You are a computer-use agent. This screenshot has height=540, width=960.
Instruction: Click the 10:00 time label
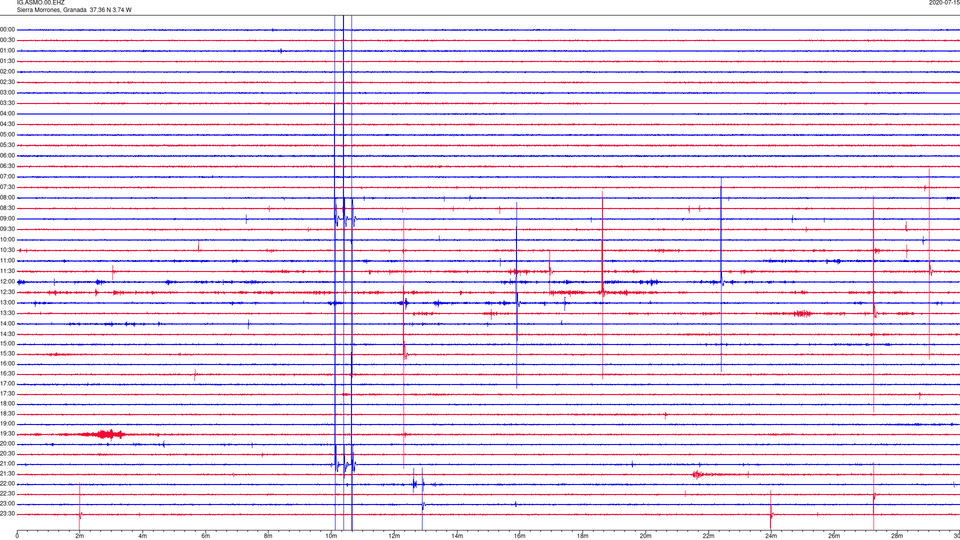point(8,240)
